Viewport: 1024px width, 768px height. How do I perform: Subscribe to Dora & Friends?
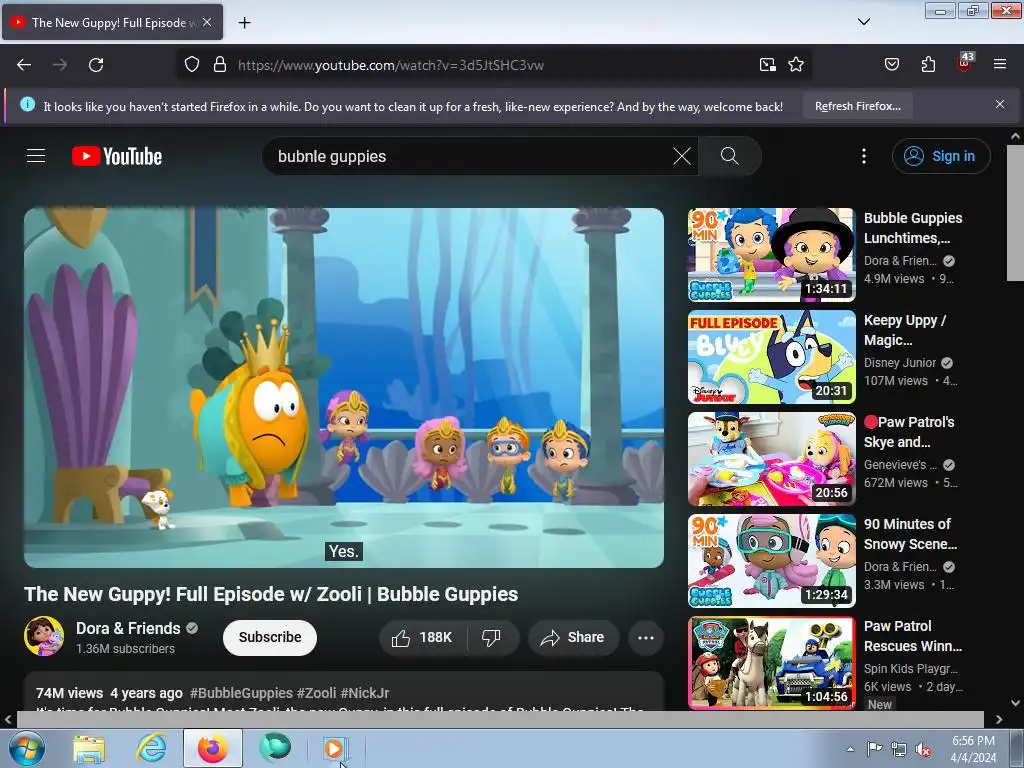coord(270,637)
